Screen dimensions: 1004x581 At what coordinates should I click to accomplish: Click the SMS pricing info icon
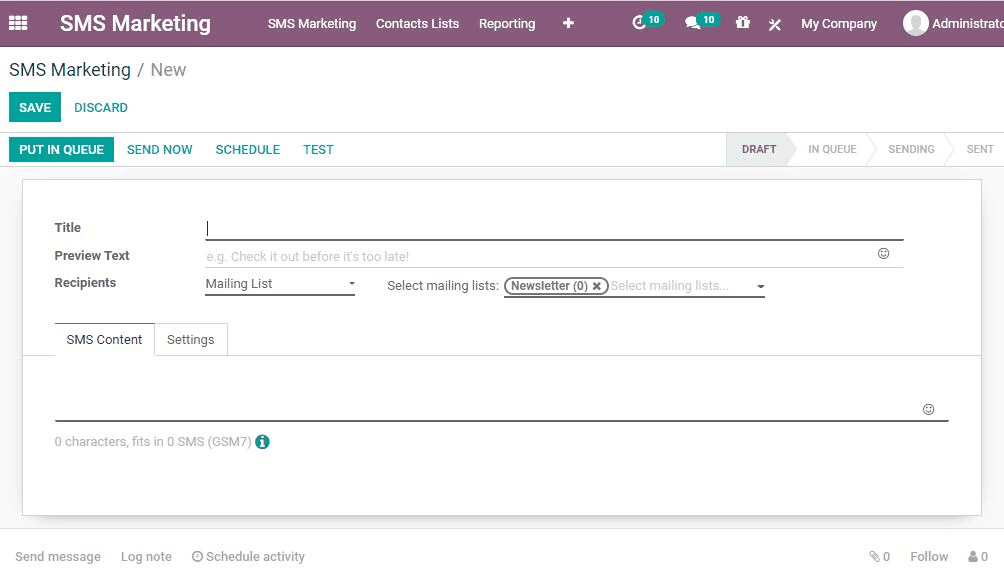coord(263,441)
